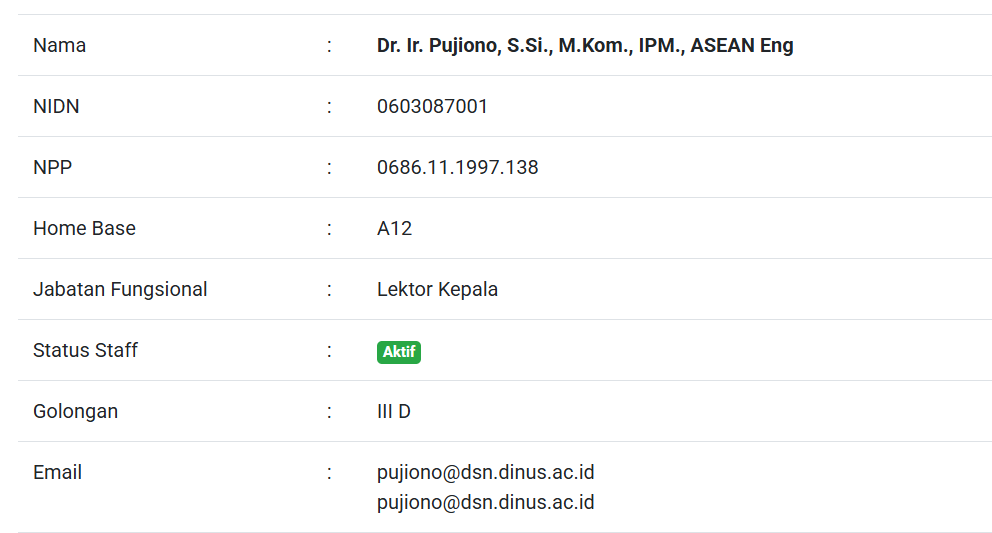992x533 pixels.
Task: Select the Home Base value A12
Action: (394, 228)
